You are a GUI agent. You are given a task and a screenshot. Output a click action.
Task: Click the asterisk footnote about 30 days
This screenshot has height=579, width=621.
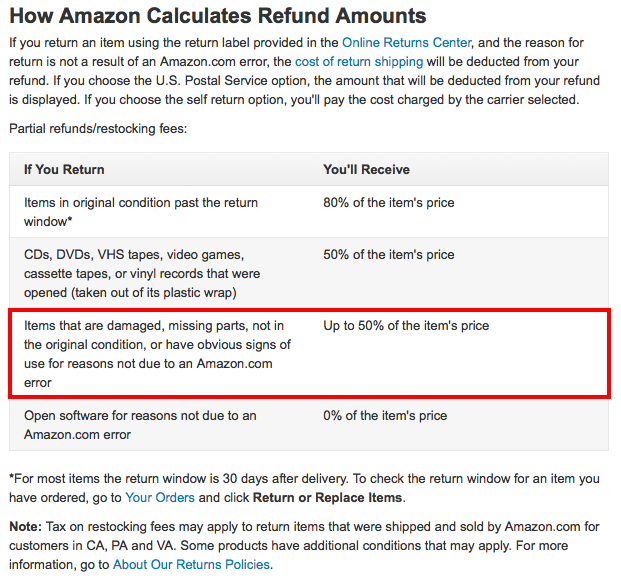[x=304, y=488]
